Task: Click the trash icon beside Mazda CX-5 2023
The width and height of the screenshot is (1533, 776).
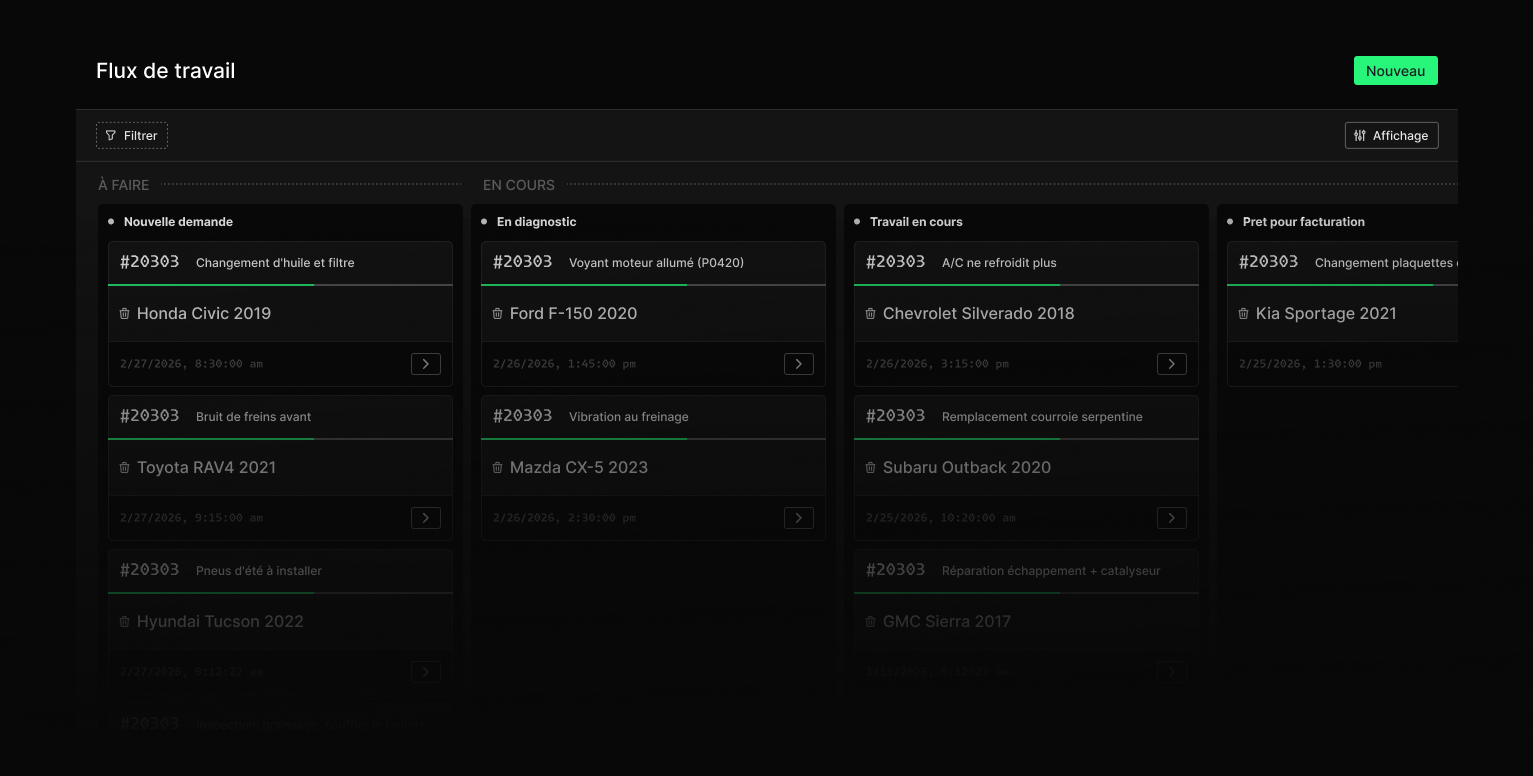Action: (x=498, y=468)
